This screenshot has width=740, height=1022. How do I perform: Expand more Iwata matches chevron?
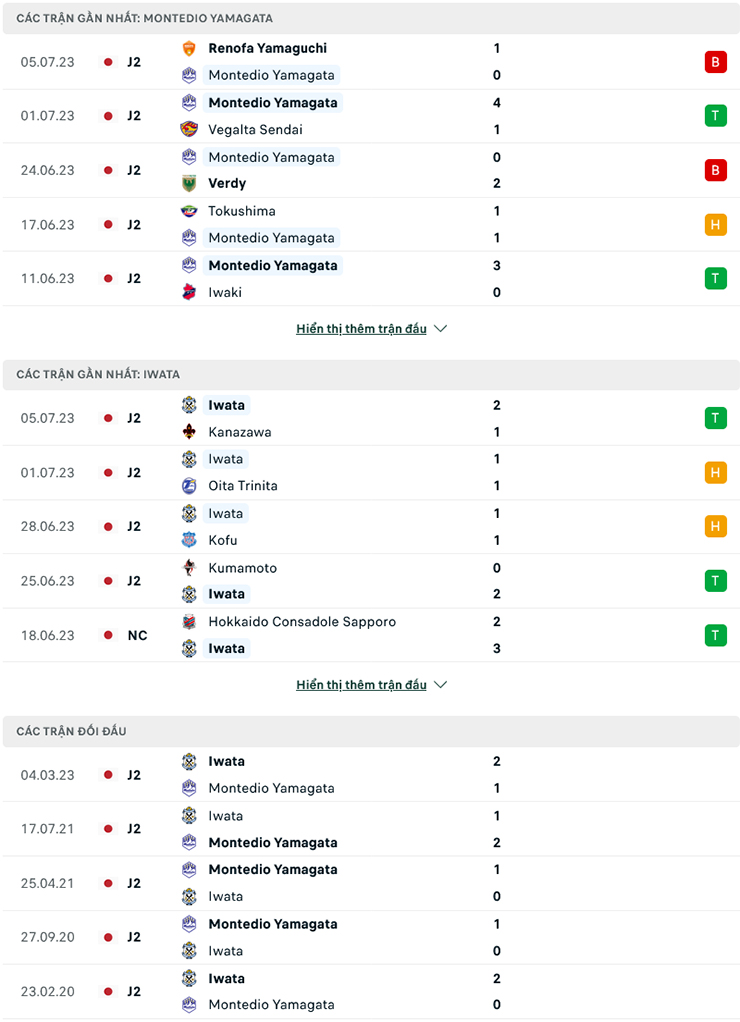pyautogui.click(x=441, y=685)
